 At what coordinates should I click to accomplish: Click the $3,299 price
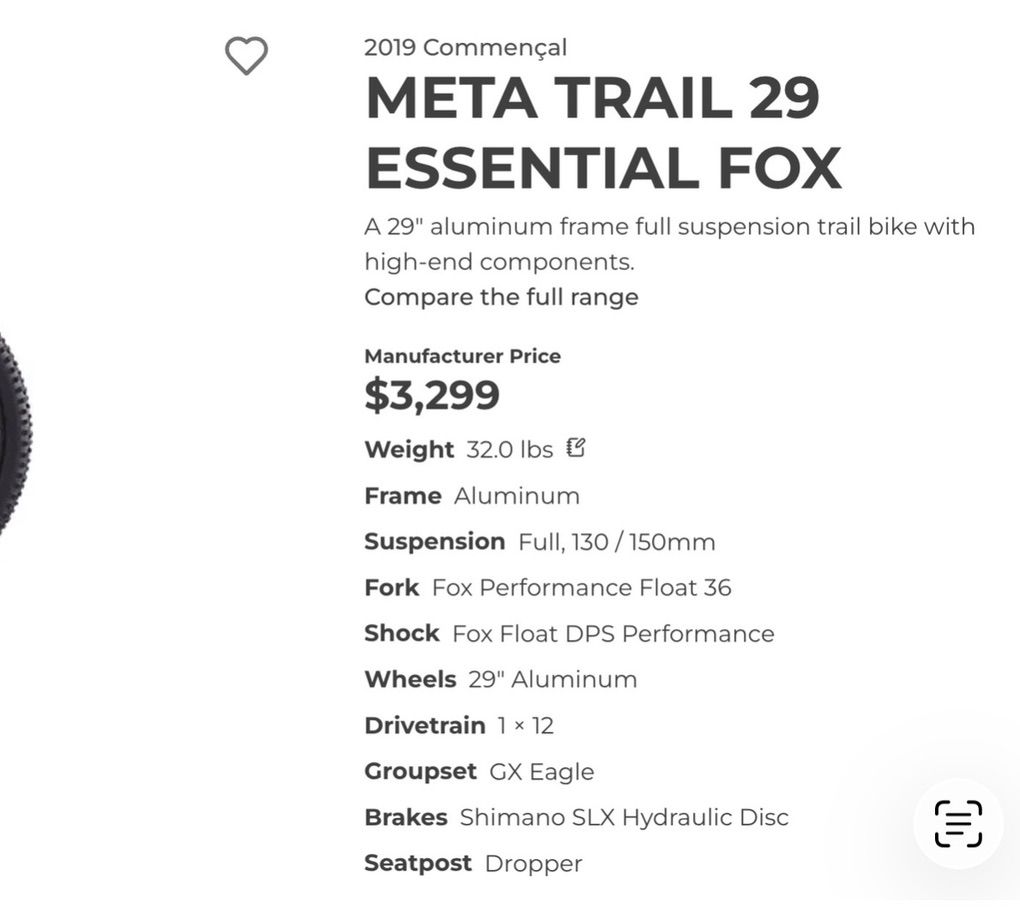(x=431, y=395)
